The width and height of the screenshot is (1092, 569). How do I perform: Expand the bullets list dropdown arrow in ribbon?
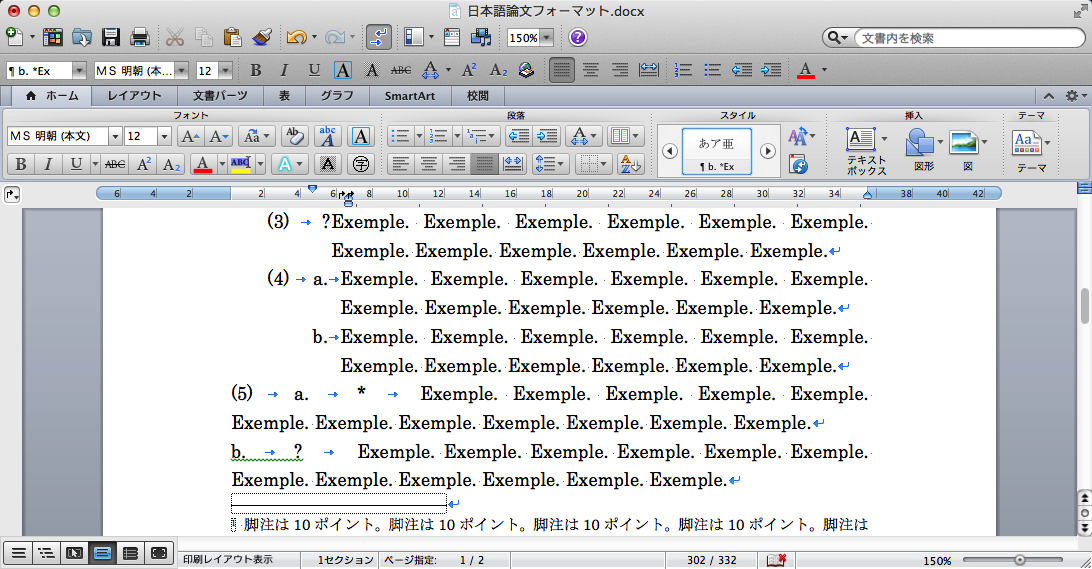pos(419,137)
